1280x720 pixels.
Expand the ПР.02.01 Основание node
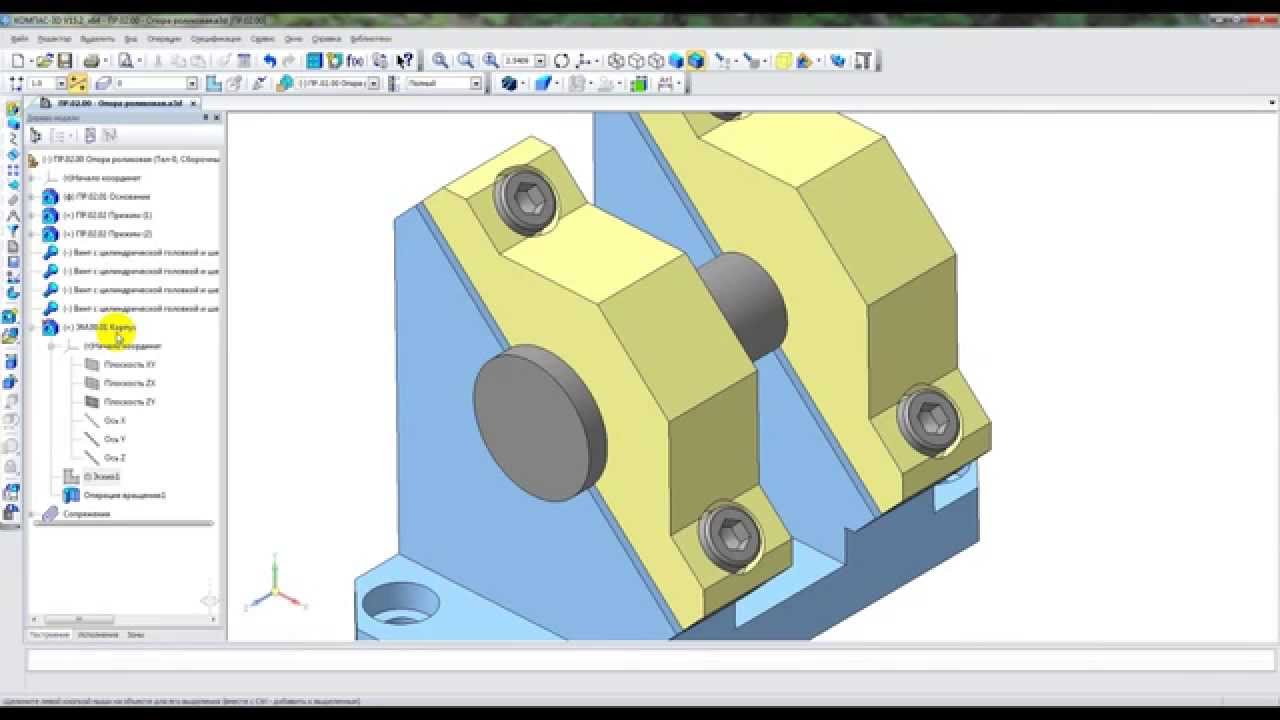pos(32,197)
